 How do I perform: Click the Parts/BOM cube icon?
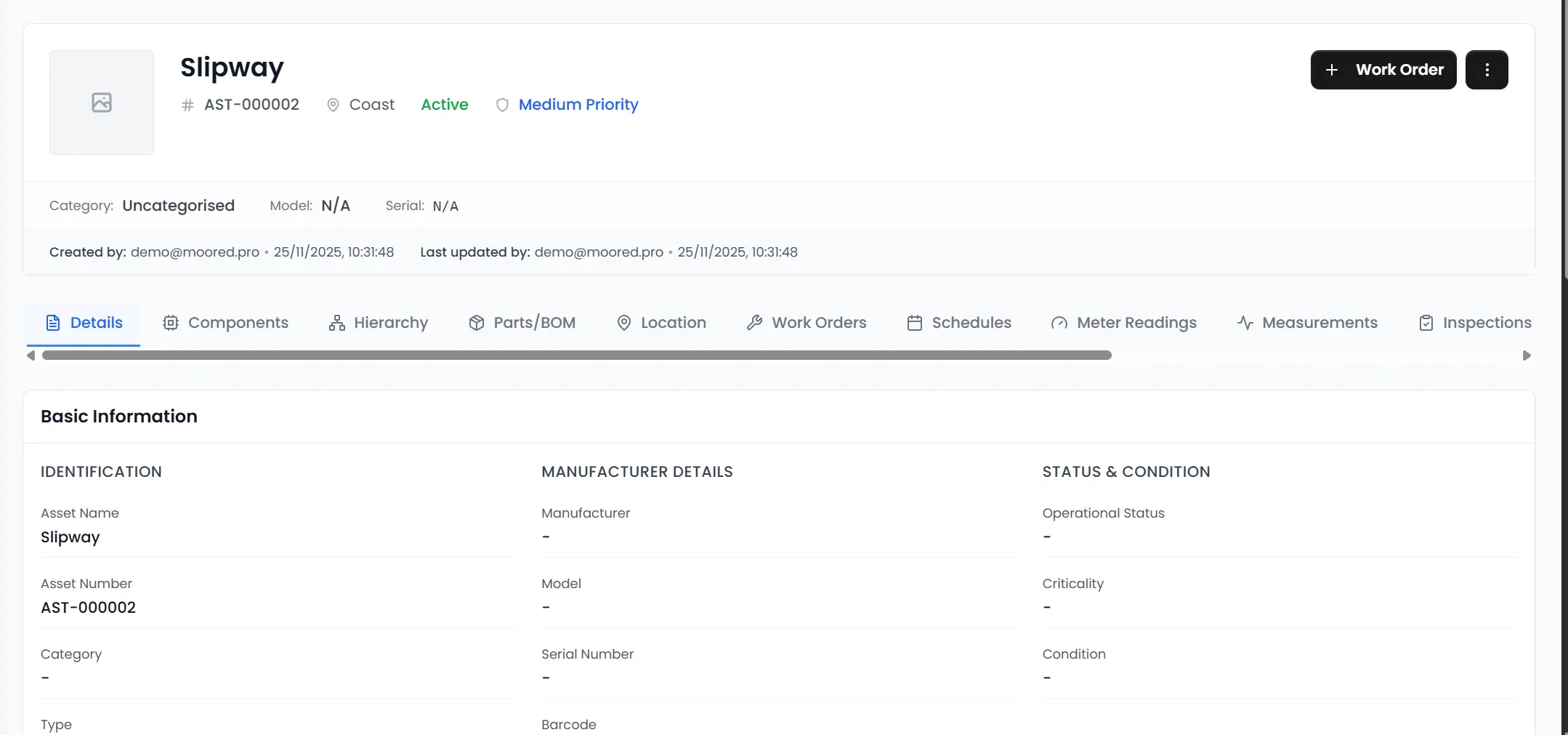tap(476, 322)
